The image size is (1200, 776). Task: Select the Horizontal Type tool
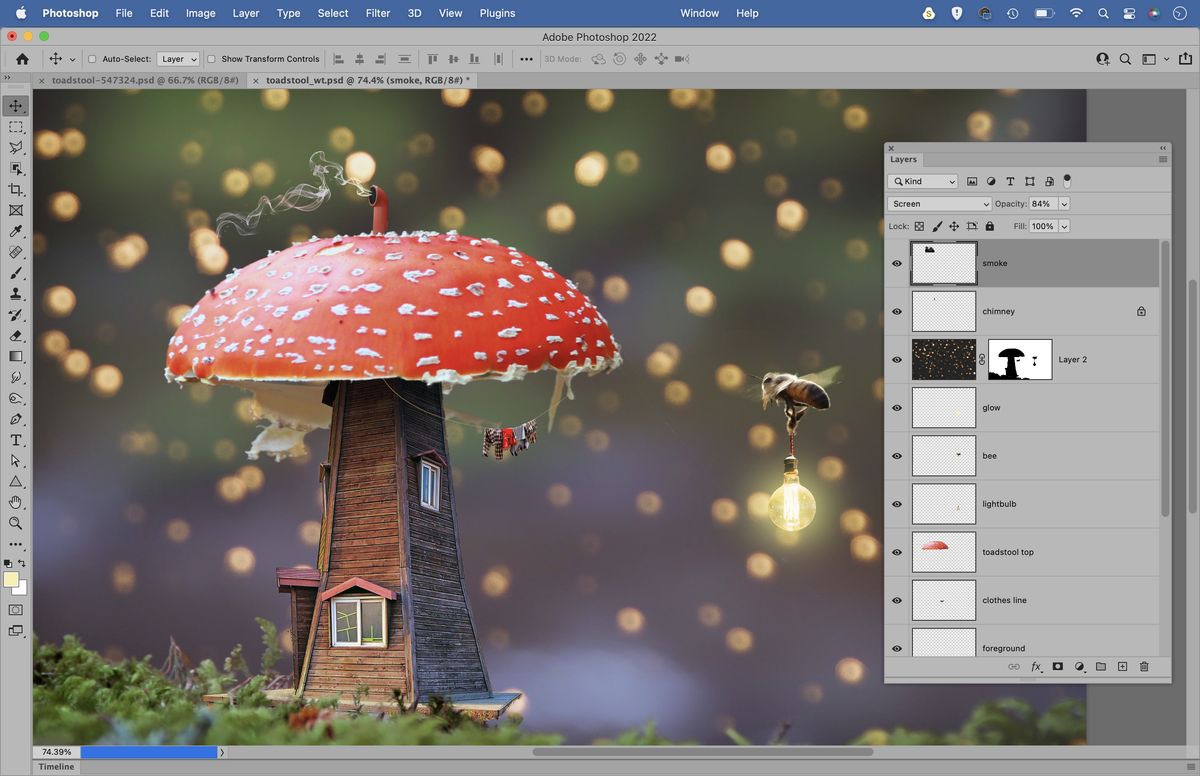click(16, 440)
